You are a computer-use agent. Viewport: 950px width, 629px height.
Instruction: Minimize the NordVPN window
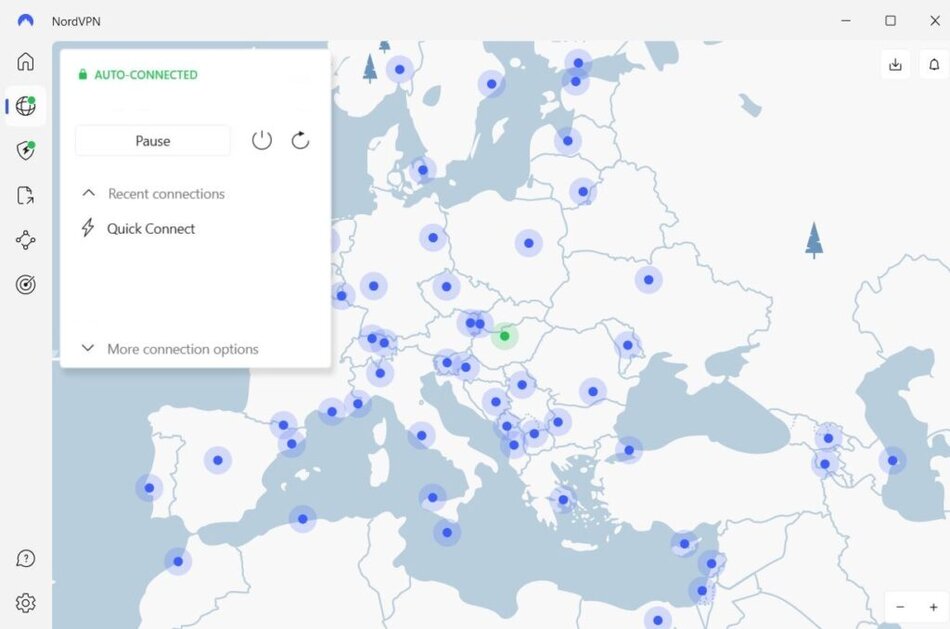pyautogui.click(x=846, y=21)
